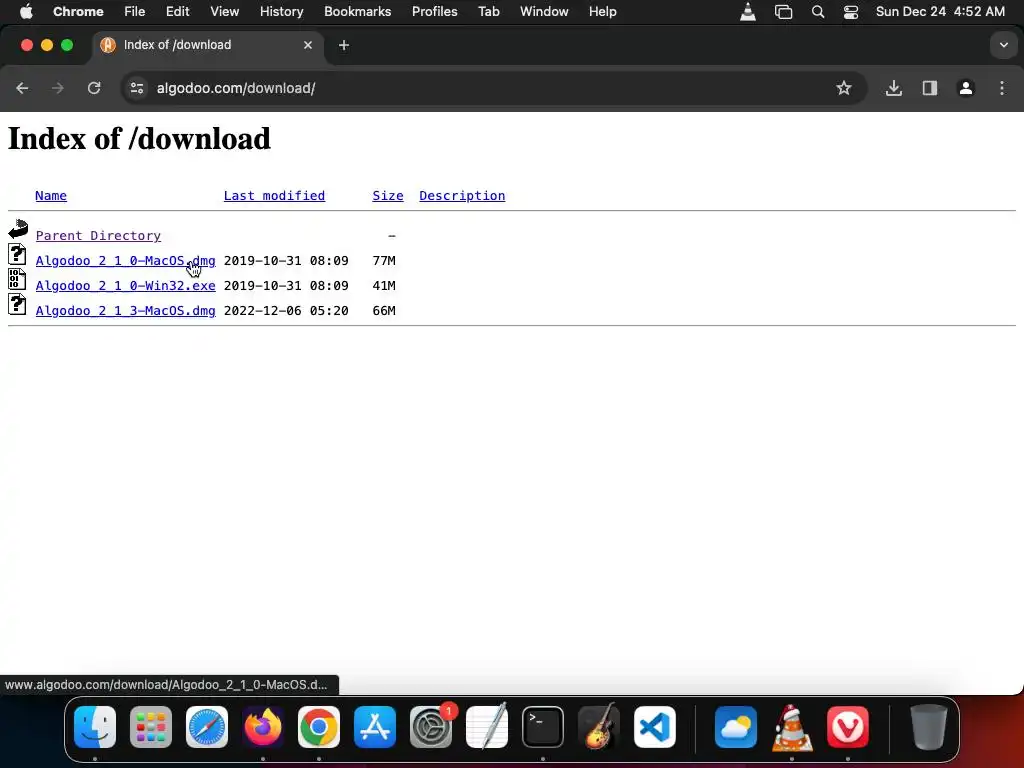The width and height of the screenshot is (1024, 768).
Task: Open the Help menu
Action: [602, 12]
